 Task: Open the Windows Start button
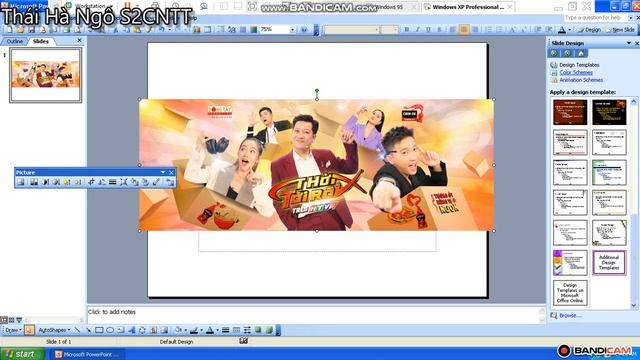click(22, 354)
